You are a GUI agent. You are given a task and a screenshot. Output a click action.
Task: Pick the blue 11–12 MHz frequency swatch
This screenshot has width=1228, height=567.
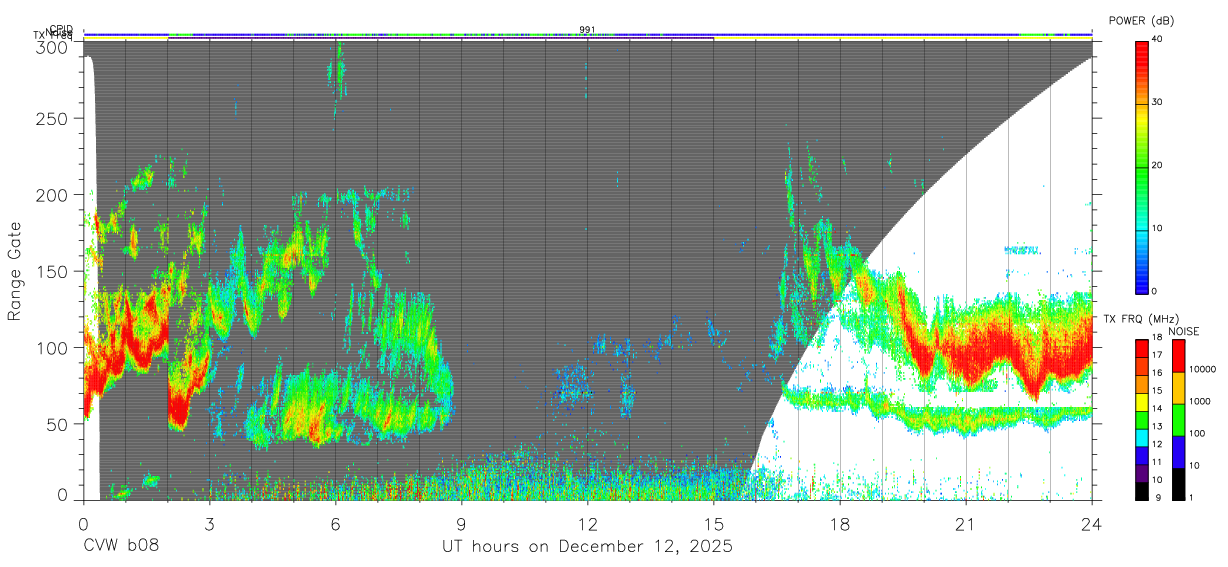[1142, 455]
